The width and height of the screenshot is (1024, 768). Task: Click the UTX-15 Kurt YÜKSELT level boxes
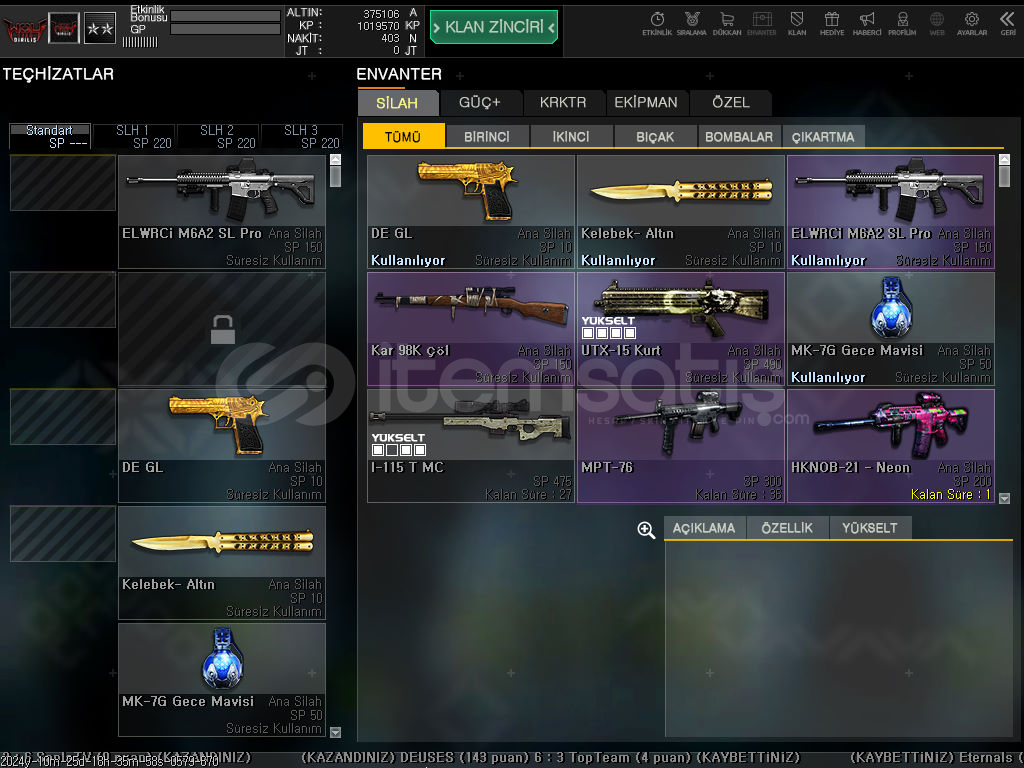tap(609, 332)
